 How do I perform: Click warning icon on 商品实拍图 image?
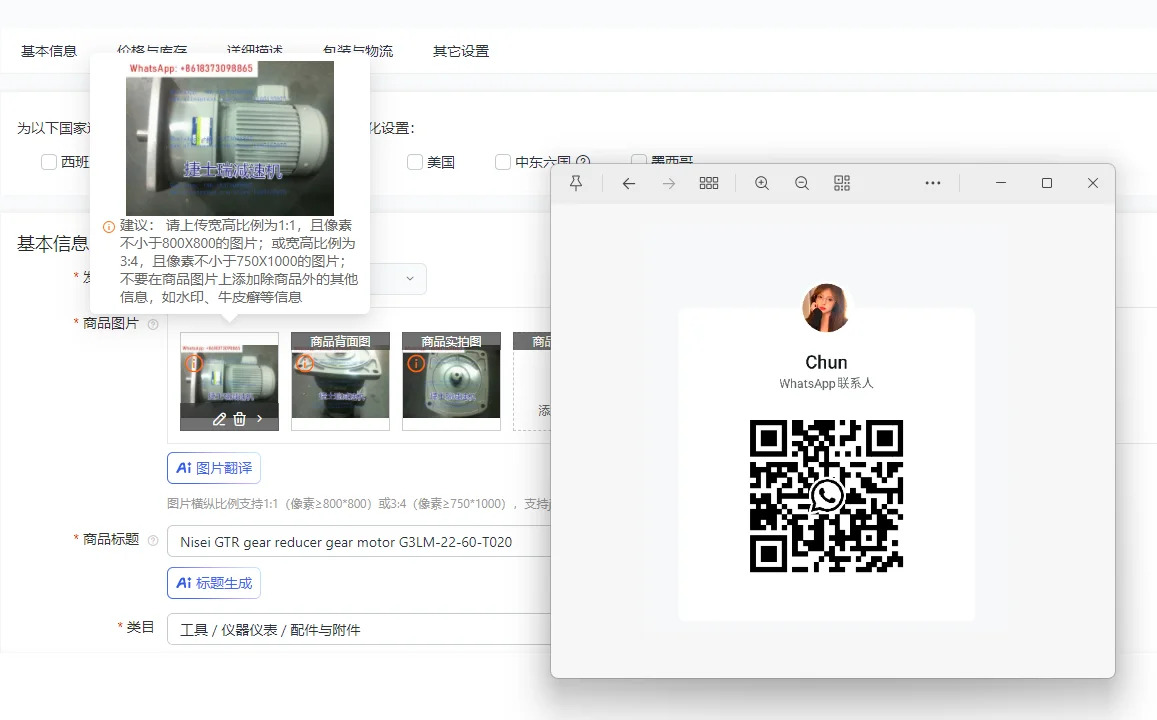pos(416,363)
